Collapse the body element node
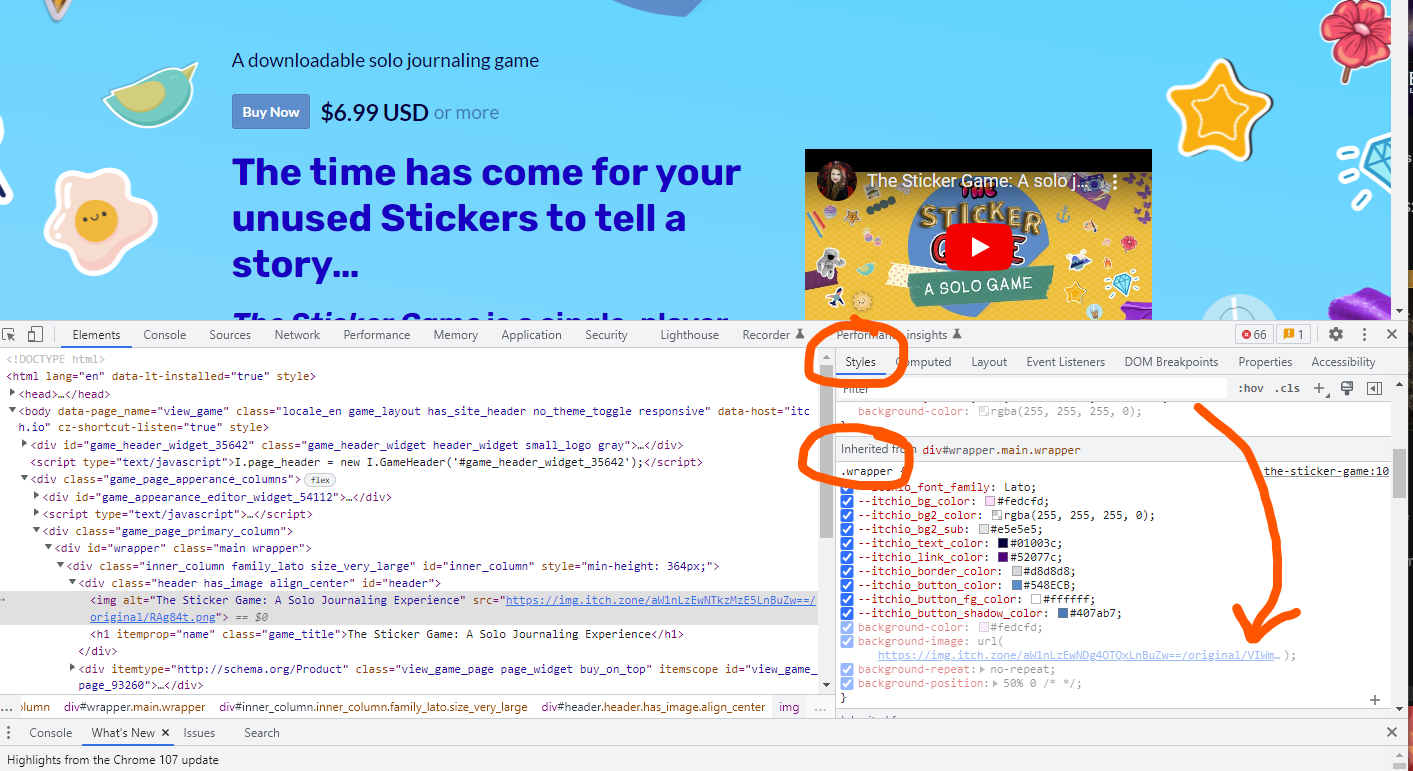This screenshot has width=1413, height=771. point(11,410)
